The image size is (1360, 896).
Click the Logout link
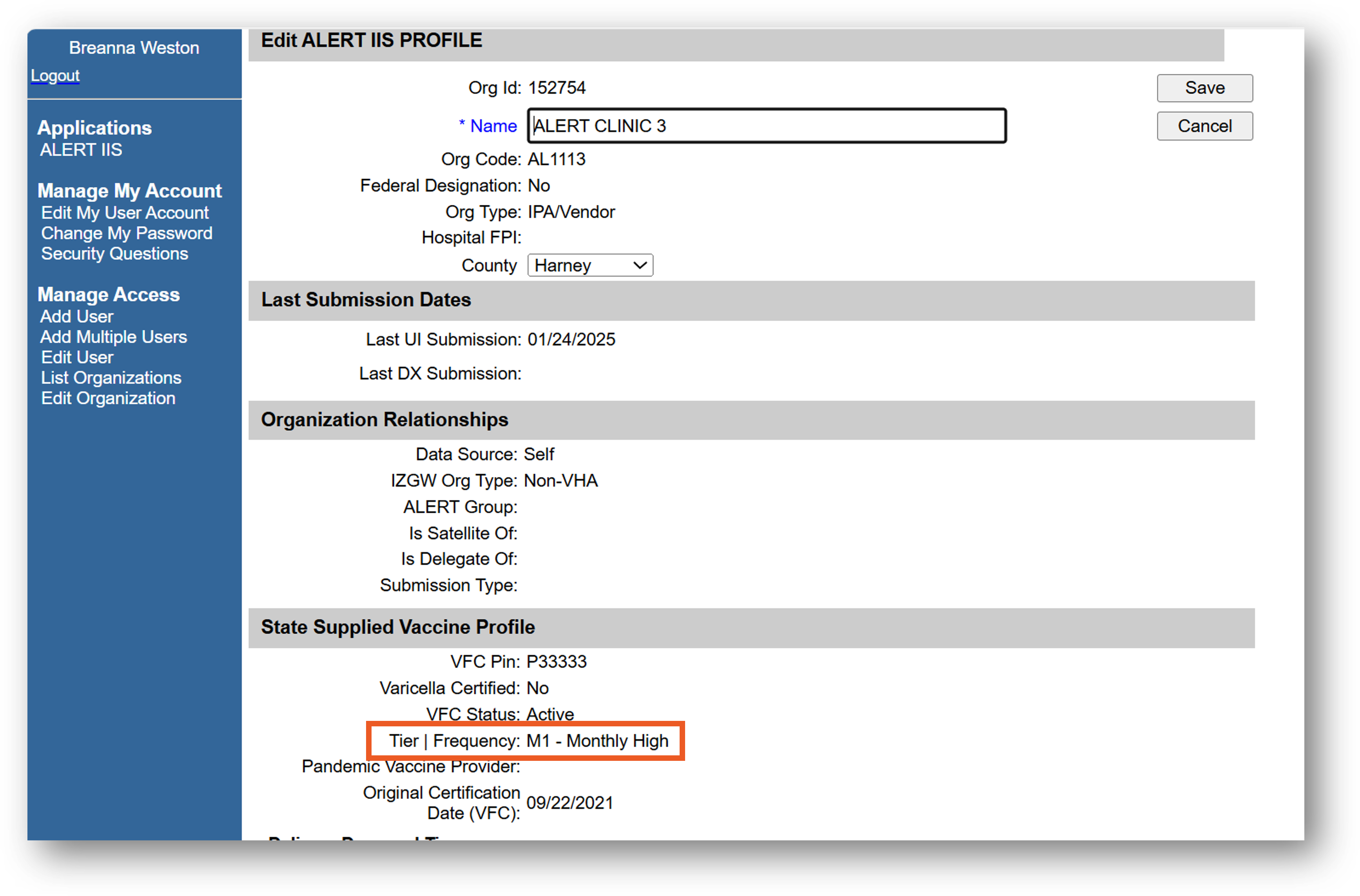coord(55,76)
